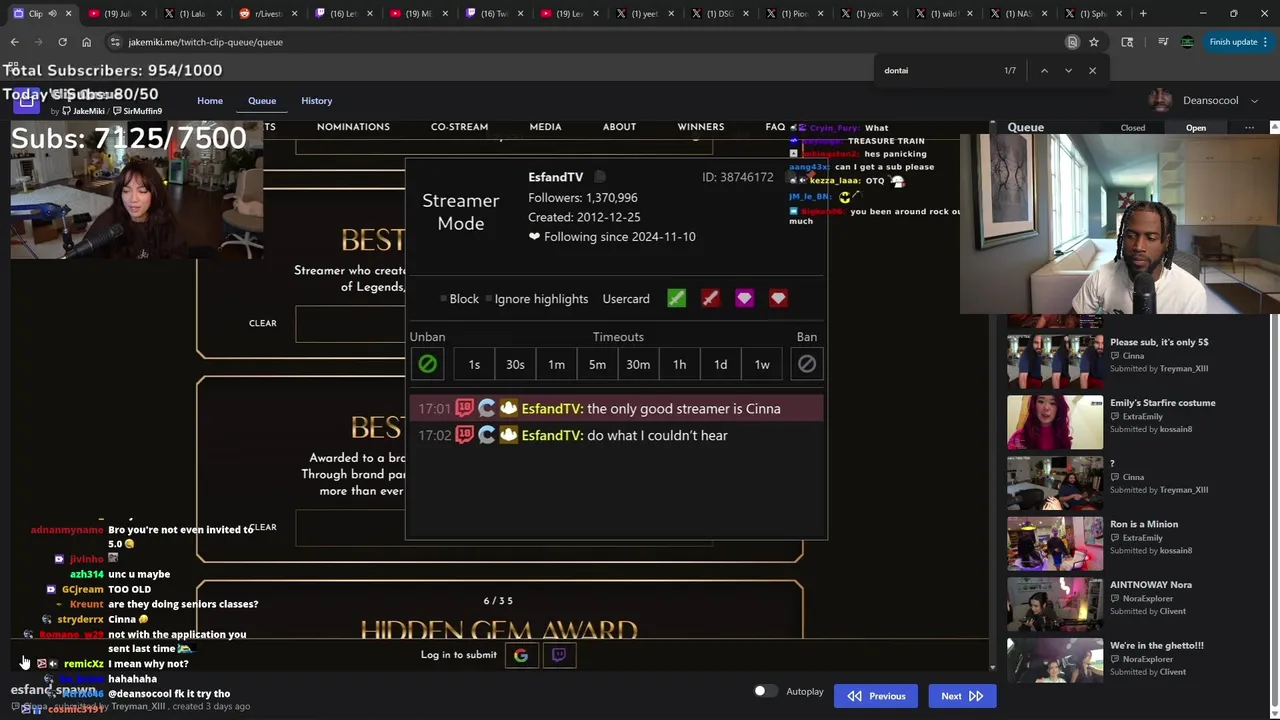
Task: Open the History nav tab
Action: [x=317, y=101]
